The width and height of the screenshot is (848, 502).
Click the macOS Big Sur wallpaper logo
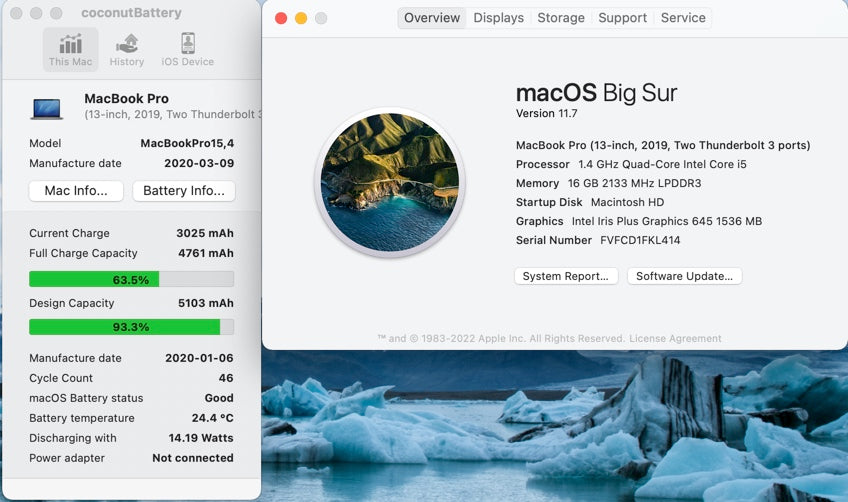coord(389,182)
